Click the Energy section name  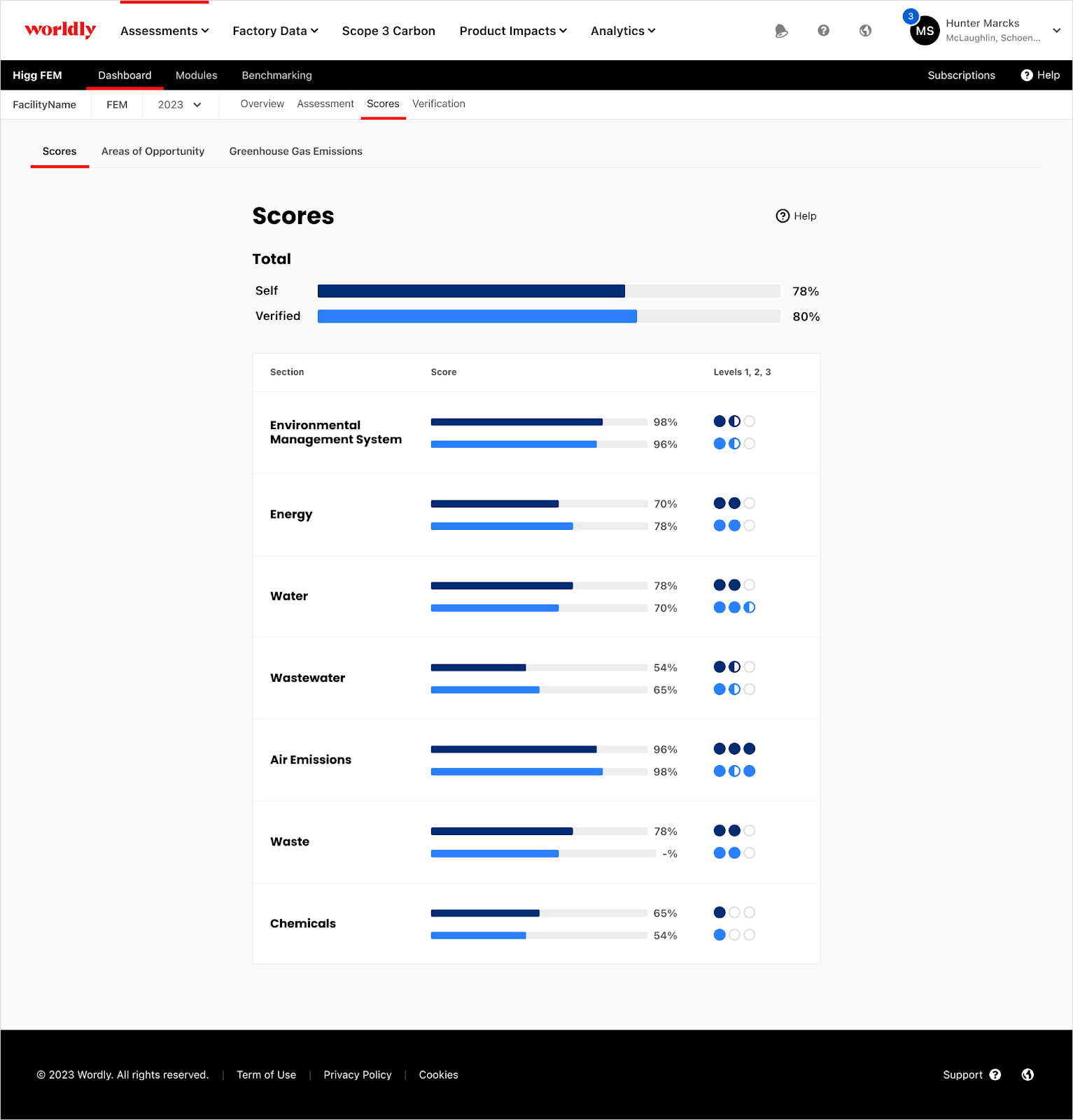point(291,514)
